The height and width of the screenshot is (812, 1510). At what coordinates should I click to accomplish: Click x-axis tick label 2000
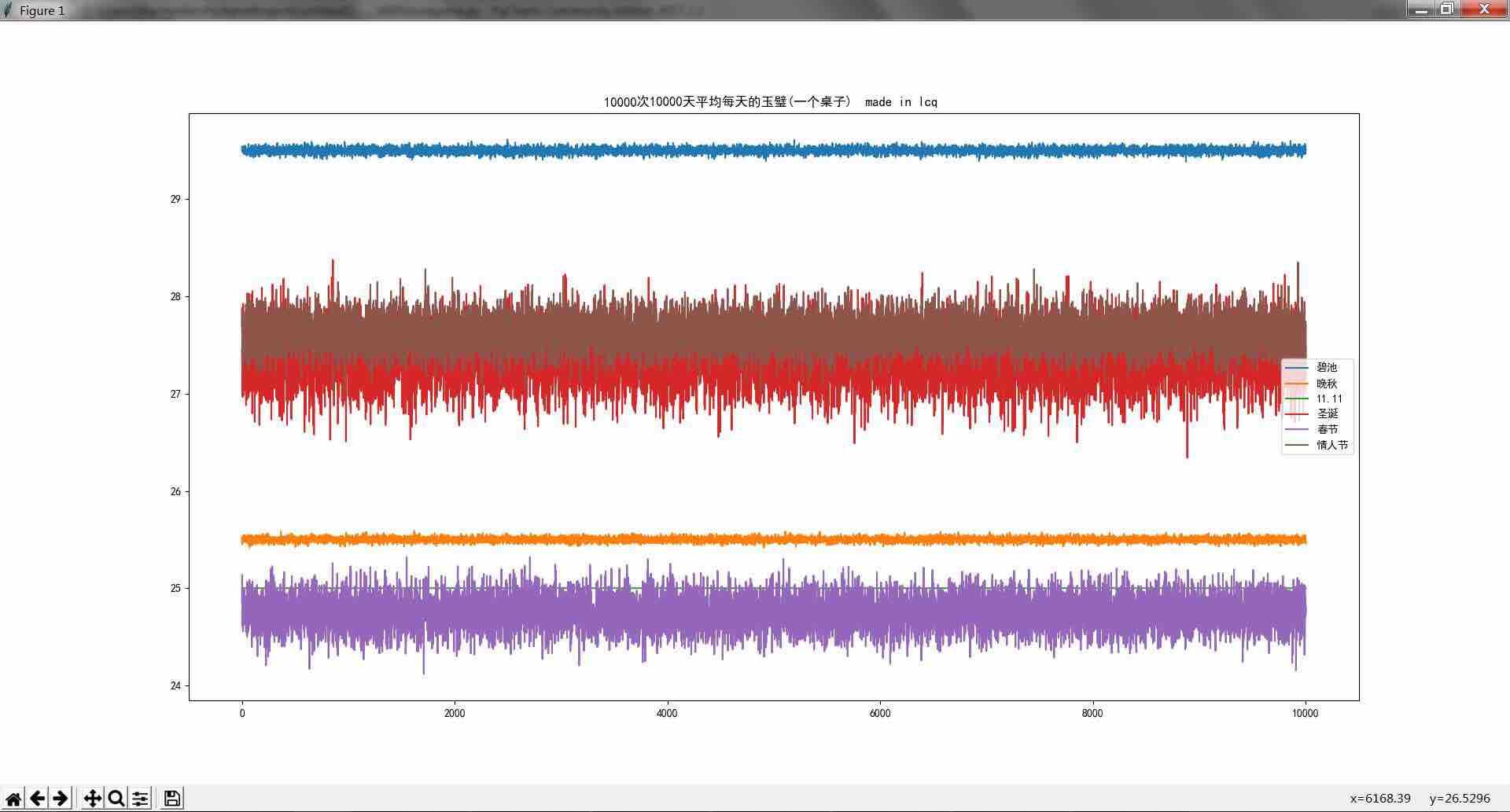pos(455,714)
